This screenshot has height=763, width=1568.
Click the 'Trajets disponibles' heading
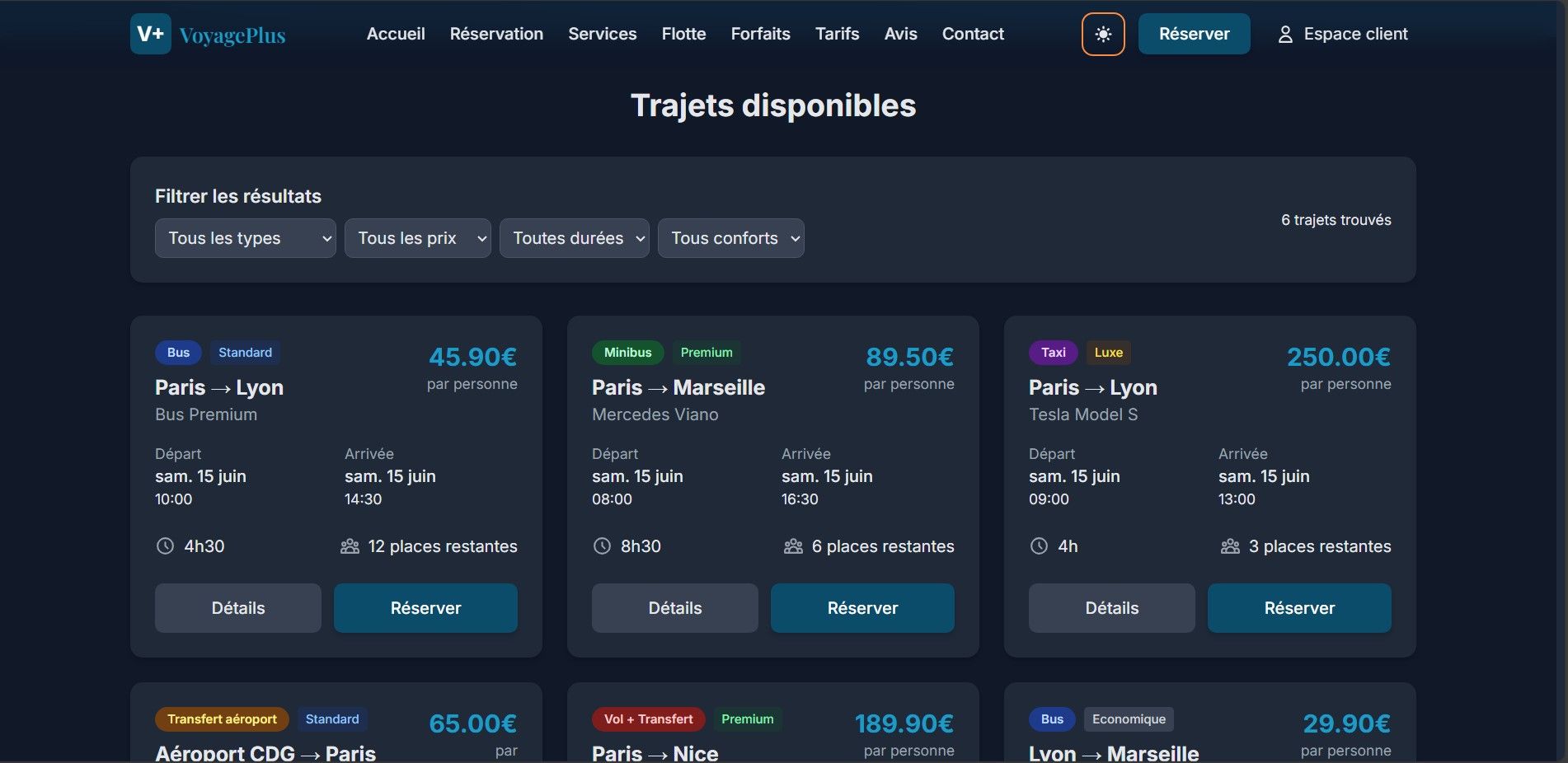coord(773,105)
